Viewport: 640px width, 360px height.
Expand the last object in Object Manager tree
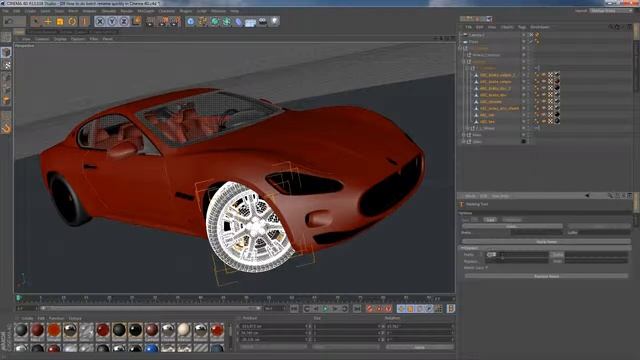[463, 142]
